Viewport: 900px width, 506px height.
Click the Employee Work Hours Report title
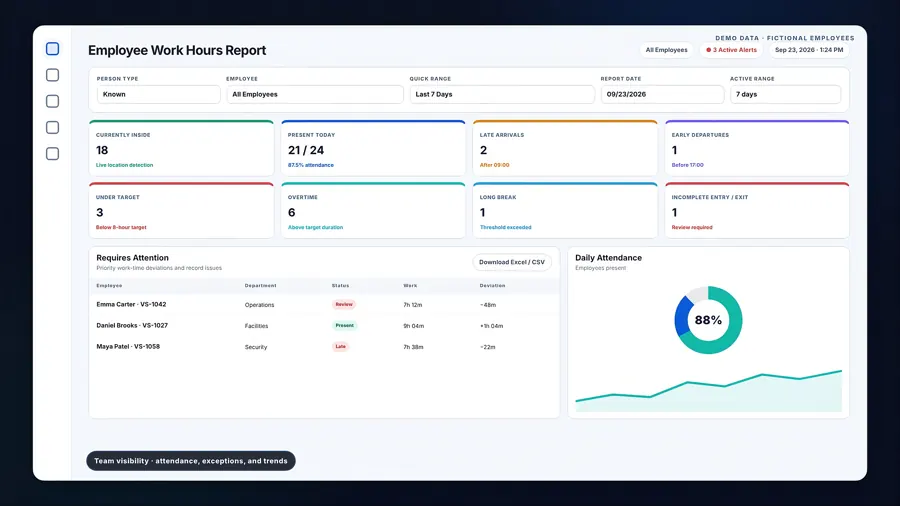pyautogui.click(x=177, y=50)
